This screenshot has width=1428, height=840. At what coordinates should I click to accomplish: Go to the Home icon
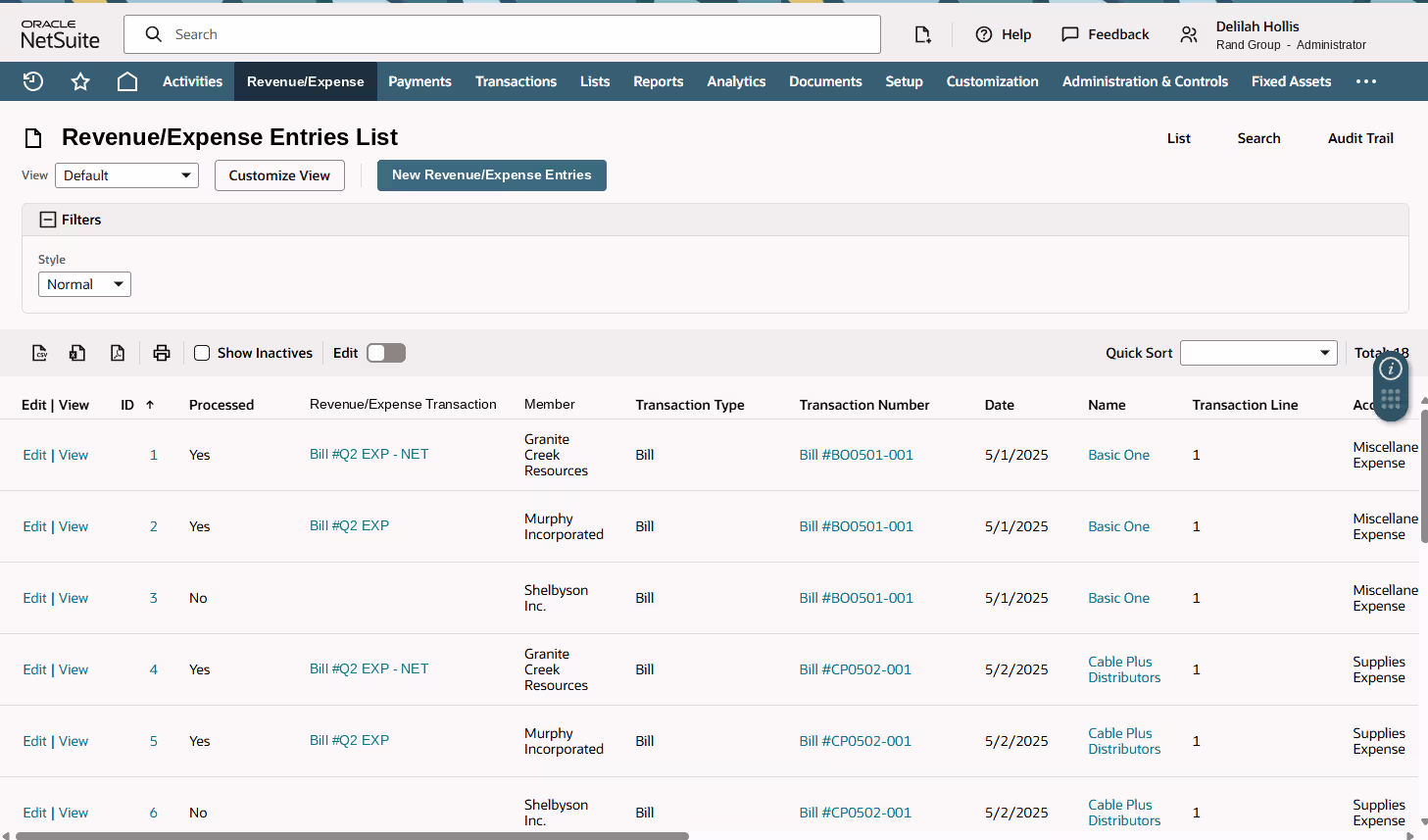tap(127, 81)
